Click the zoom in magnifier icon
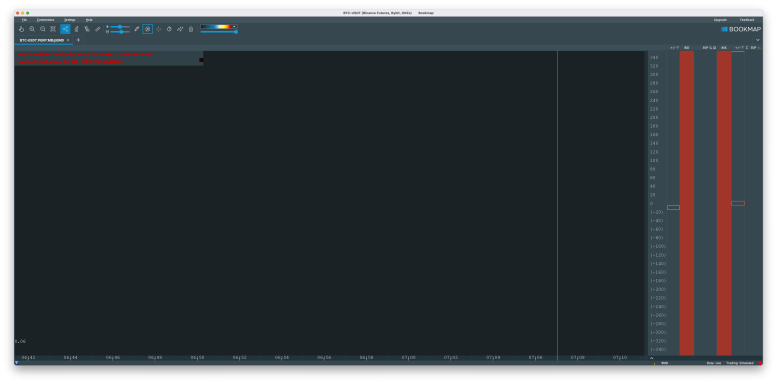Screen dimensions: 777x384 tap(32, 29)
